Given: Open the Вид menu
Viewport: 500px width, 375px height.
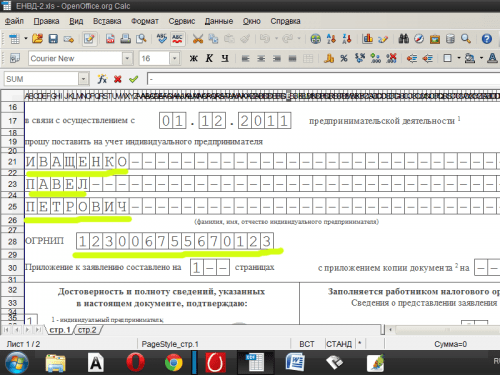Looking at the screenshot, I should coord(76,21).
